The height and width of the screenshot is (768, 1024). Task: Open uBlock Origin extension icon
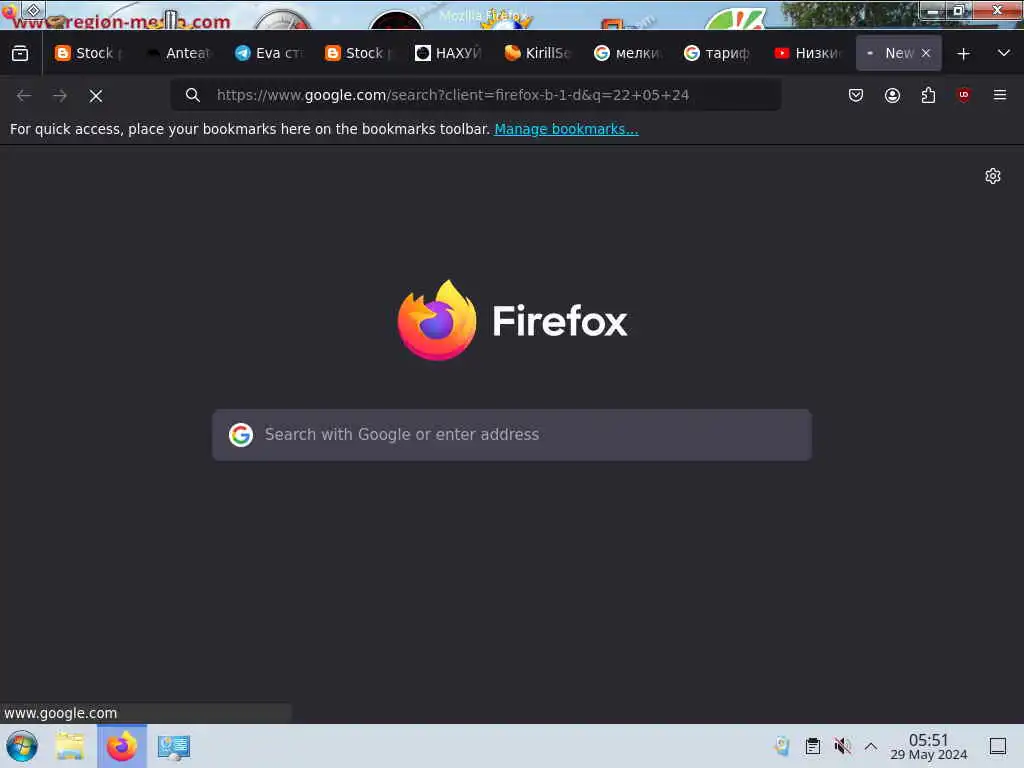[x=964, y=95]
